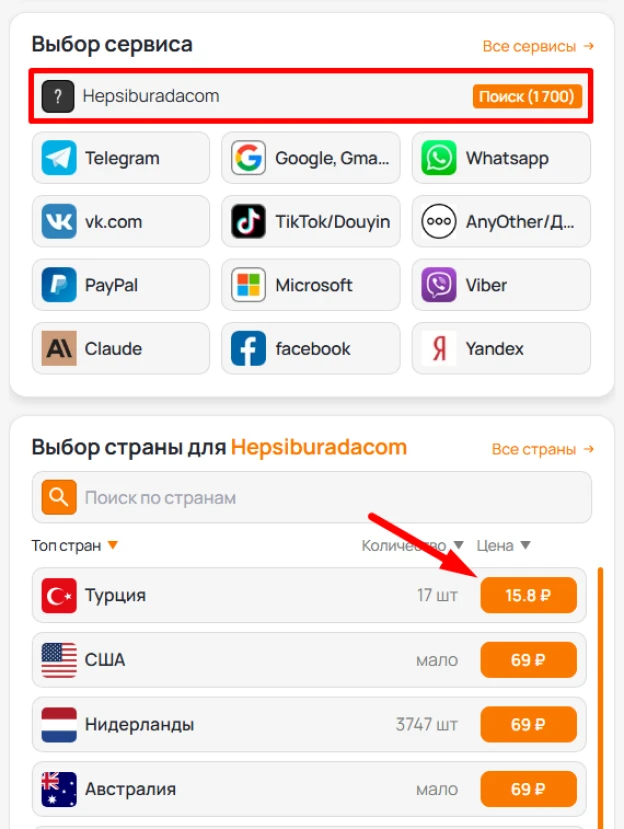Focus the Поиск по странам field

point(311,498)
